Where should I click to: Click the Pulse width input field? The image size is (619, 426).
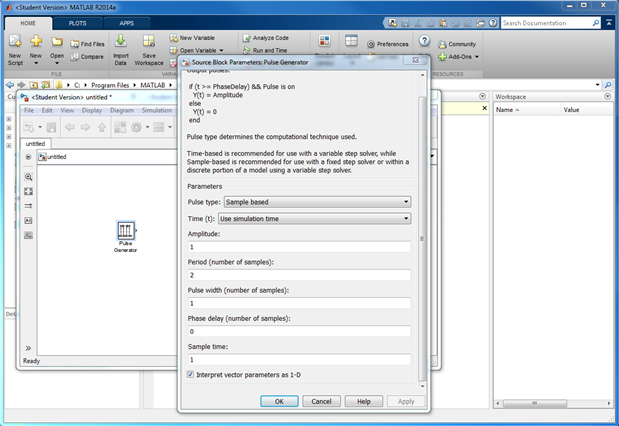(x=299, y=303)
